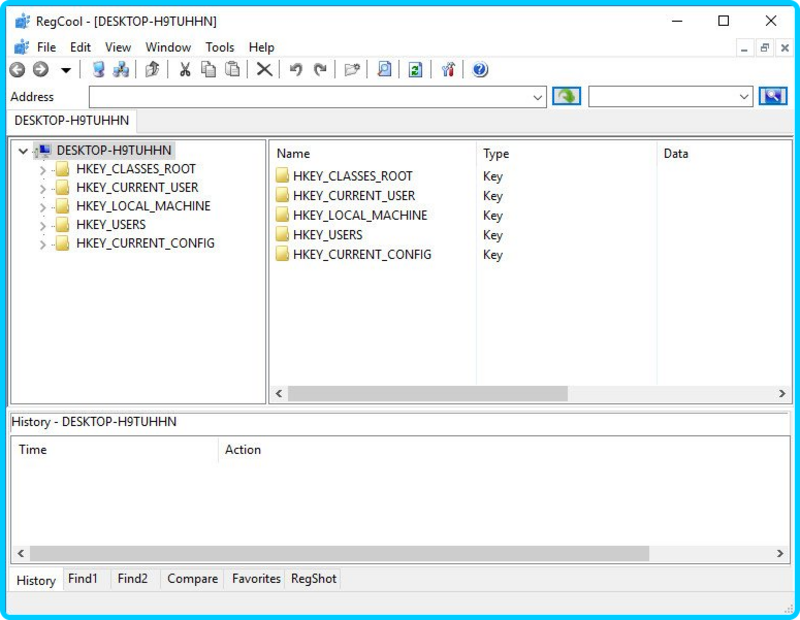Click the Cut scissors icon
The height and width of the screenshot is (620, 800).
[x=185, y=69]
